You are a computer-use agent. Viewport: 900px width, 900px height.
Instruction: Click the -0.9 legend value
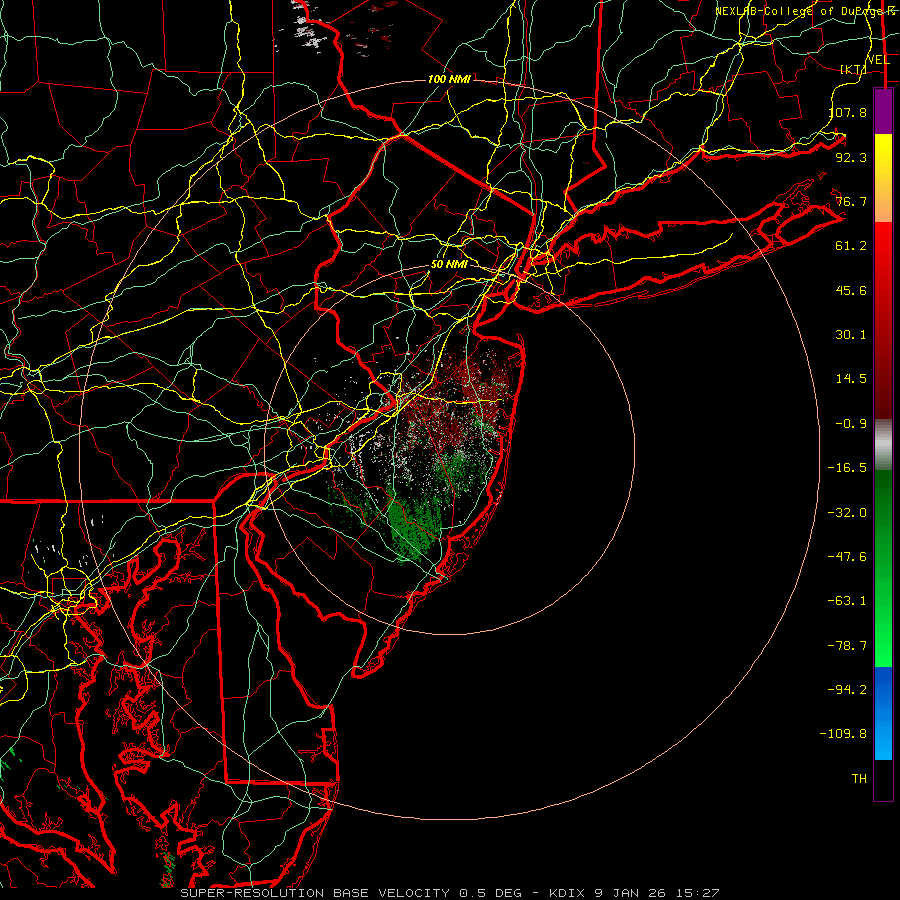[851, 424]
